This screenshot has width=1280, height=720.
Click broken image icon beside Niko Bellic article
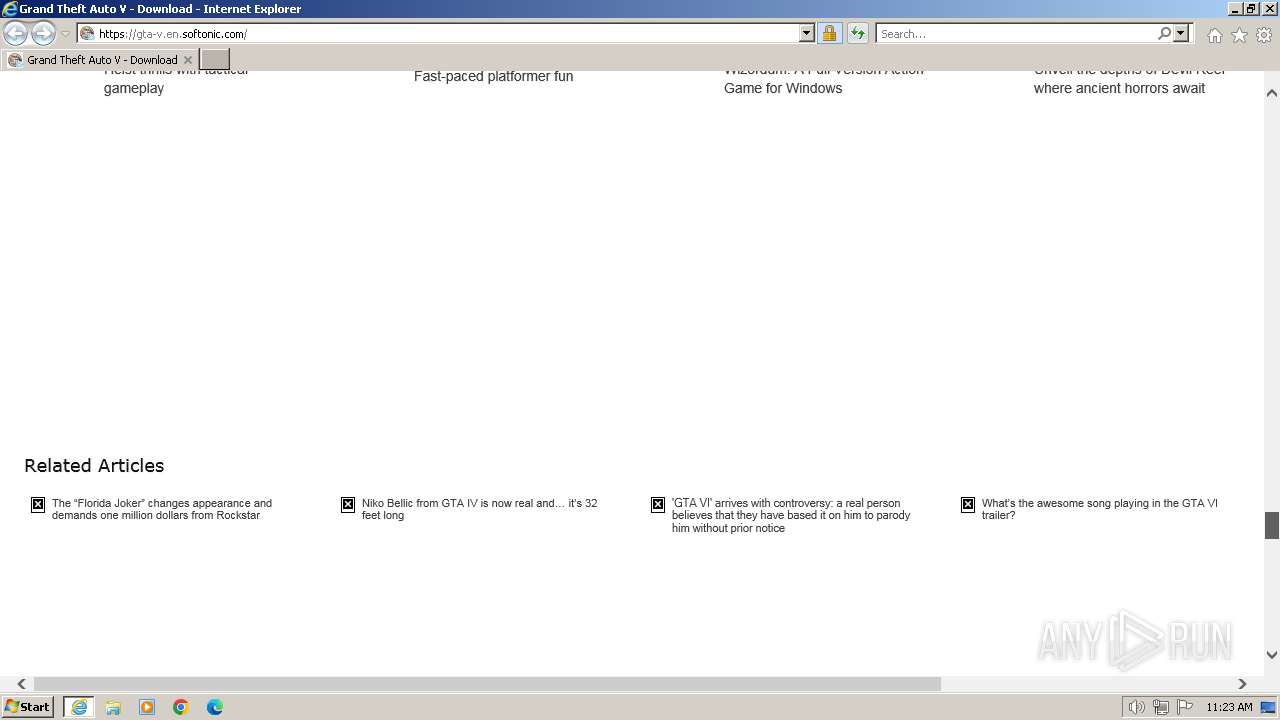[x=348, y=505]
